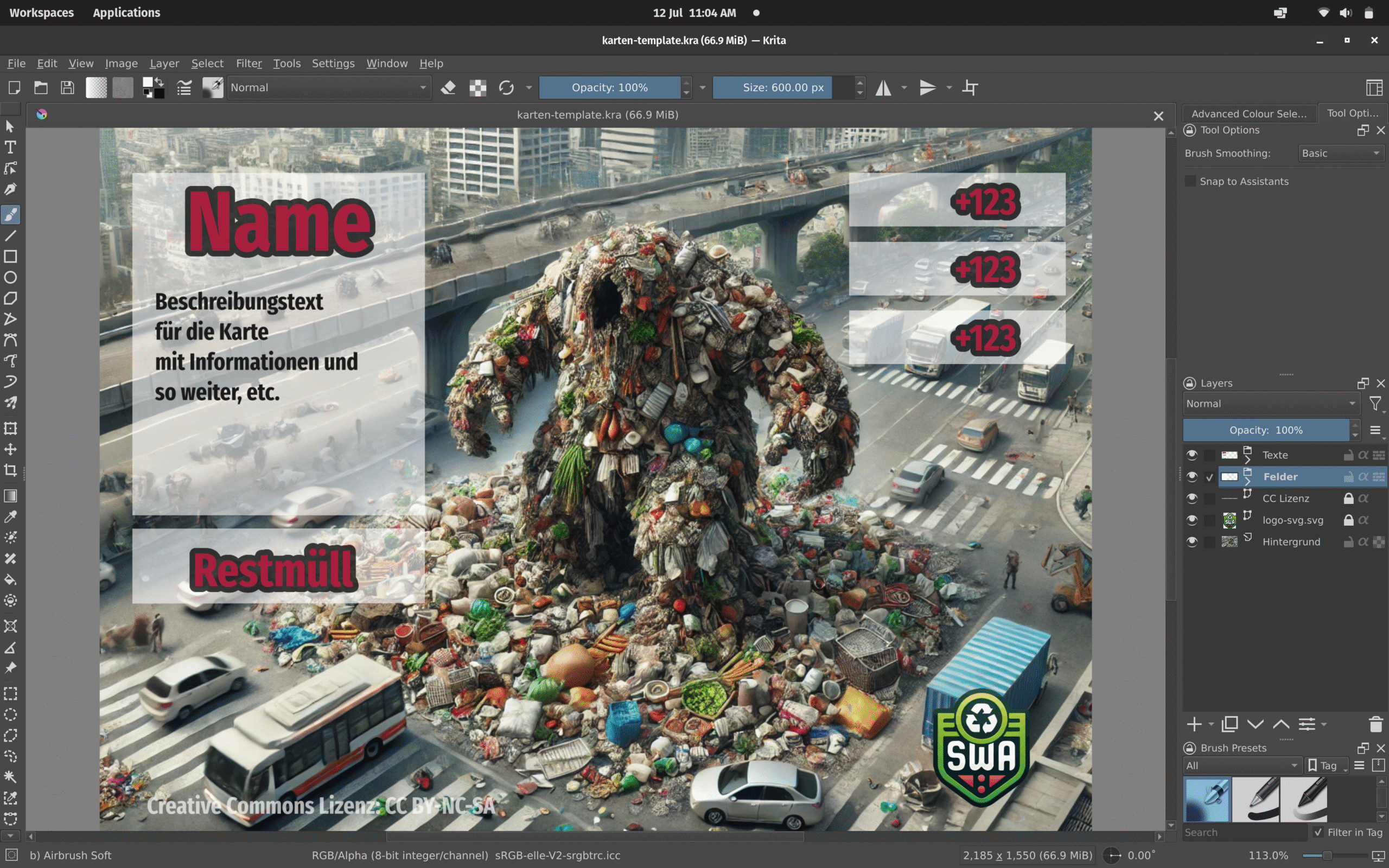Open the Filter menu
The width and height of the screenshot is (1389, 868).
pos(249,63)
